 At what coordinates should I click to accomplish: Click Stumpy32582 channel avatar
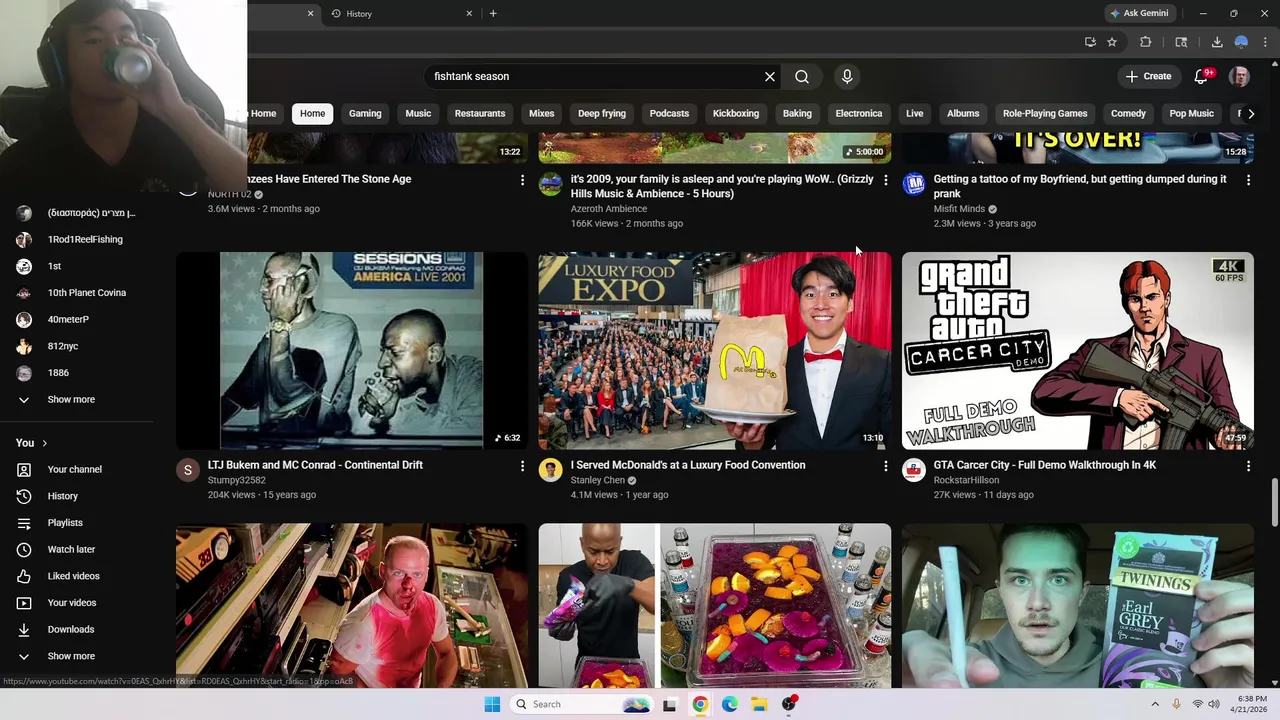coord(188,470)
